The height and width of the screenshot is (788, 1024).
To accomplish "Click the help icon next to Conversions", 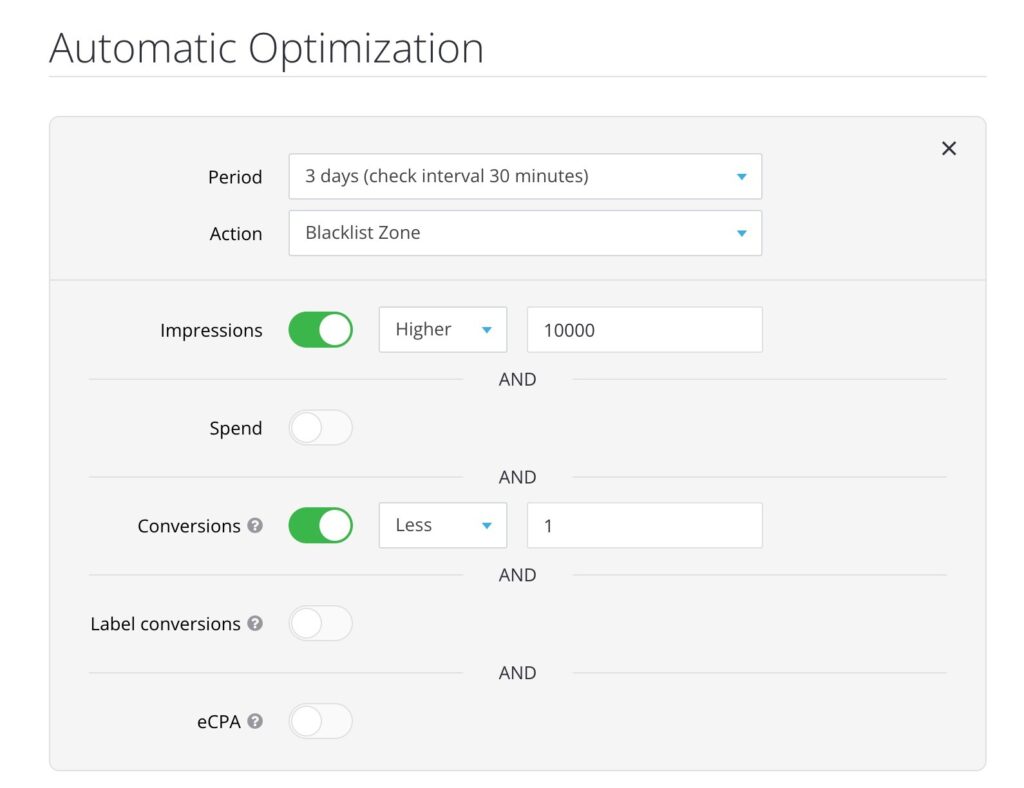I will point(255,525).
